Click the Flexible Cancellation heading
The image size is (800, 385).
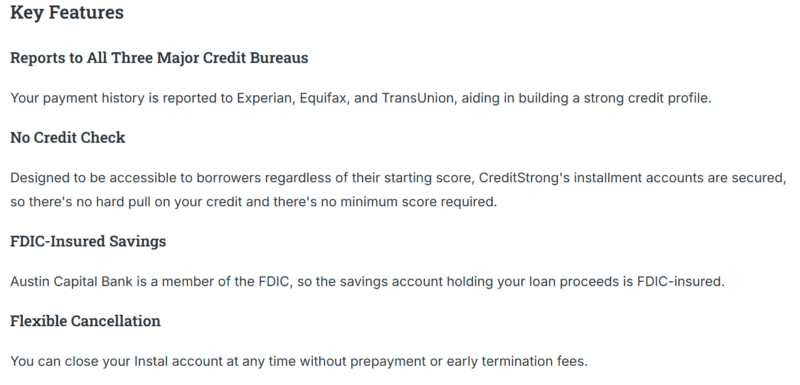(x=85, y=321)
